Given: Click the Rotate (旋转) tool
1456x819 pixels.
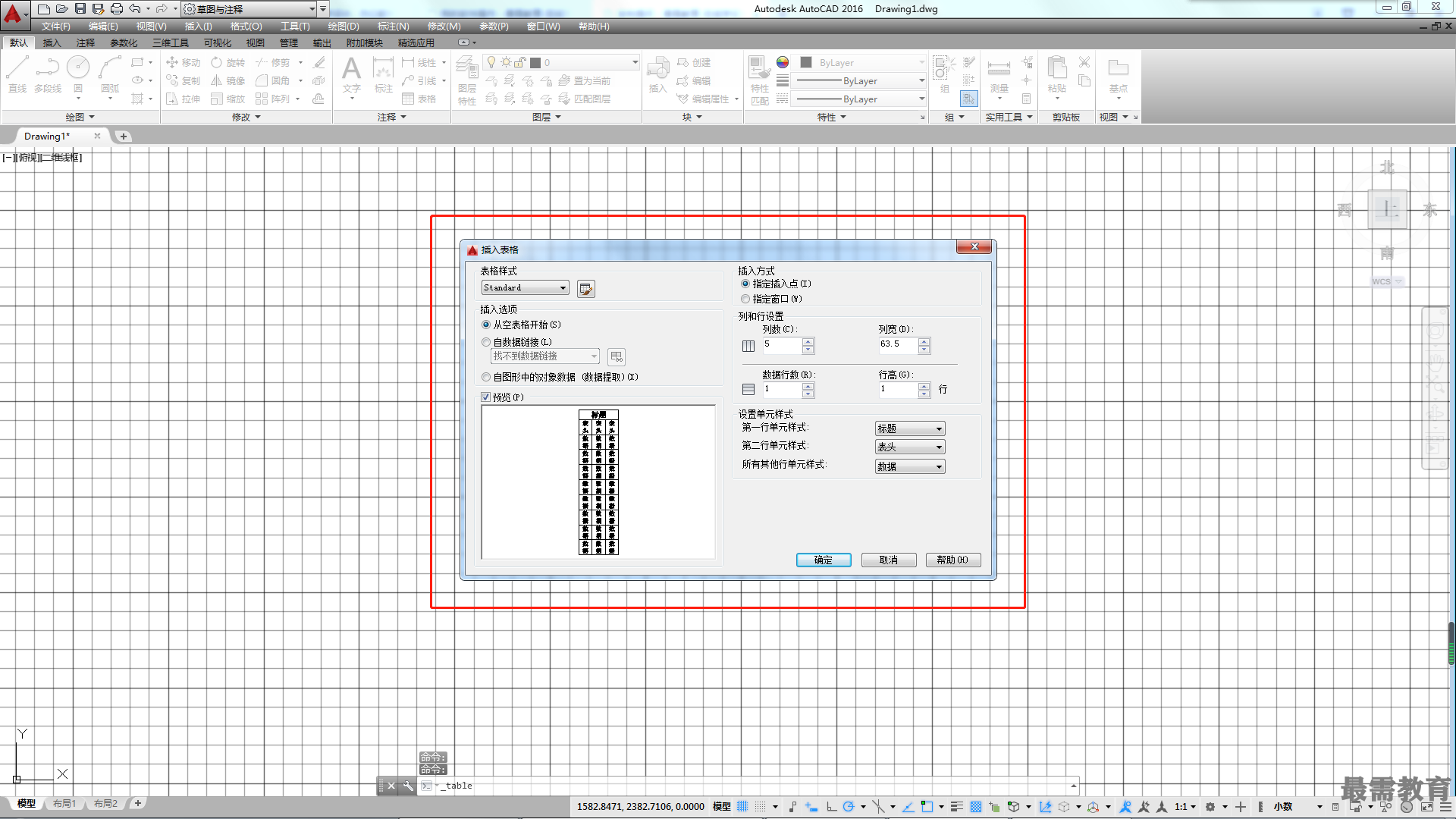Looking at the screenshot, I should pyautogui.click(x=228, y=62).
